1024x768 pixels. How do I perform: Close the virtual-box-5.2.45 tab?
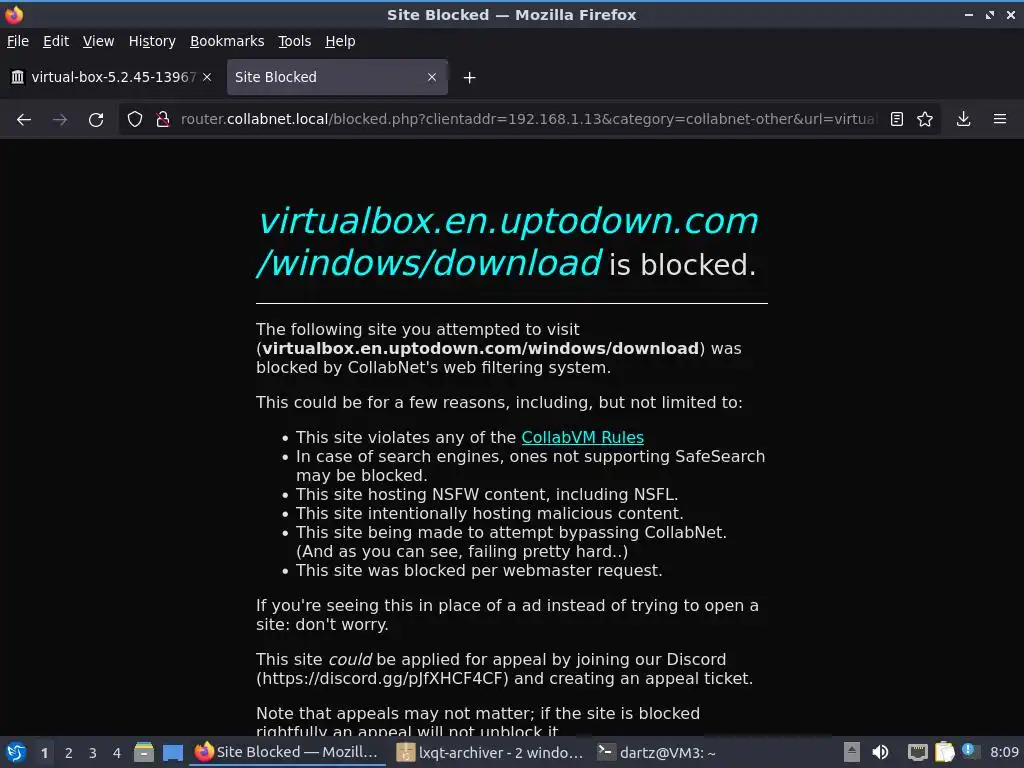coord(207,77)
